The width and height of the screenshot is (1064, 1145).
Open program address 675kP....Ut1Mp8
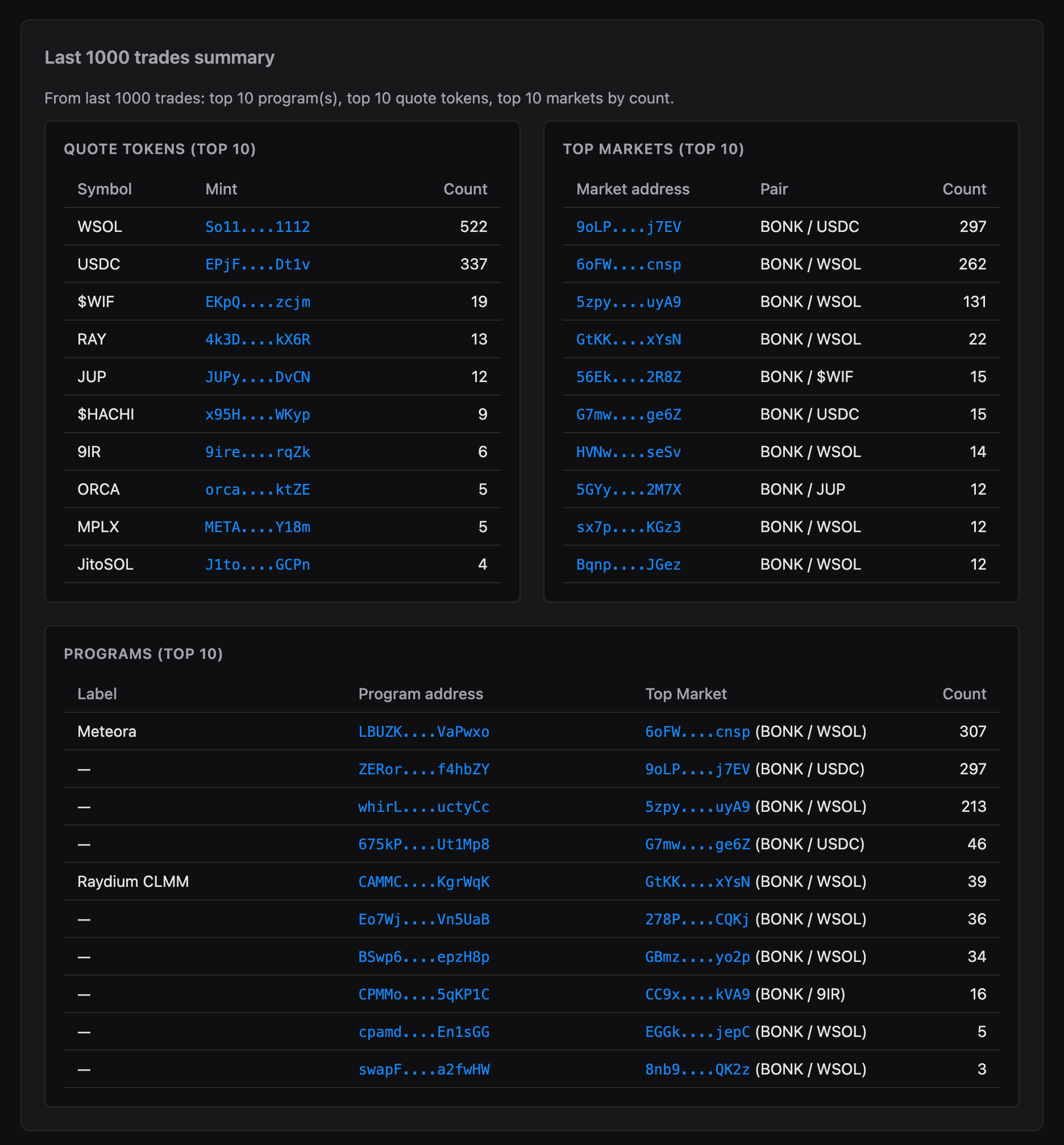tap(424, 844)
